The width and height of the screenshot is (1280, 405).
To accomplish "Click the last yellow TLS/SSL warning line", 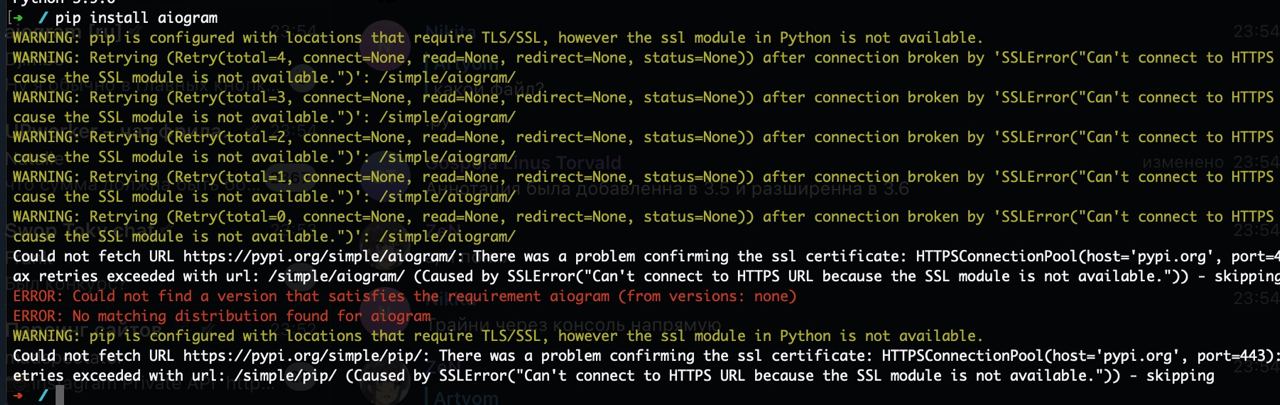I will pyautogui.click(x=498, y=336).
